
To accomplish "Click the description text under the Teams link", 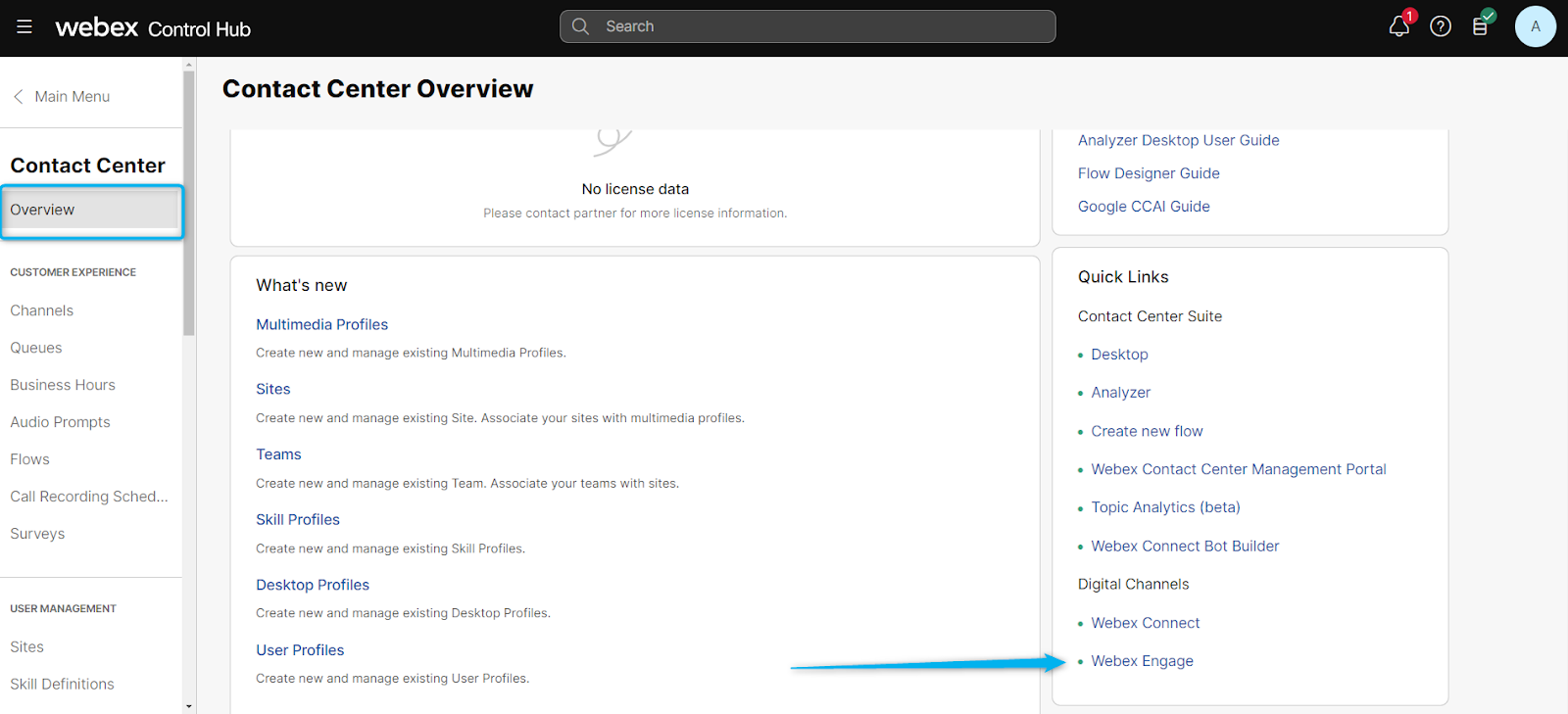I will (467, 484).
